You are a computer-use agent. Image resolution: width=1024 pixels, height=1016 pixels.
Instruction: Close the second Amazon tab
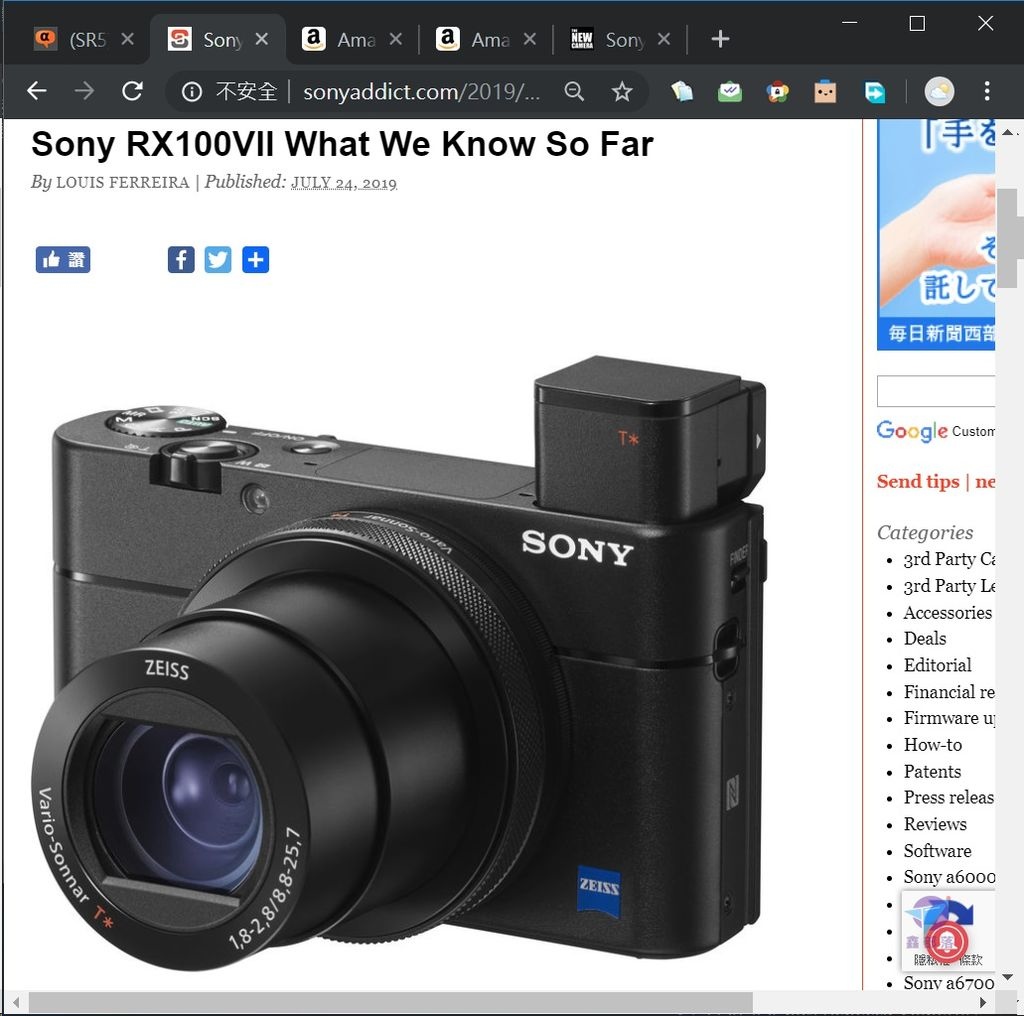(530, 39)
